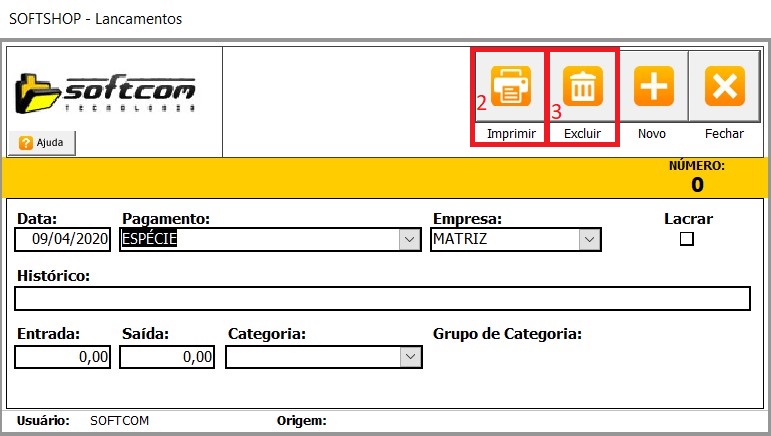Click the Imprimir printer icon

click(510, 87)
